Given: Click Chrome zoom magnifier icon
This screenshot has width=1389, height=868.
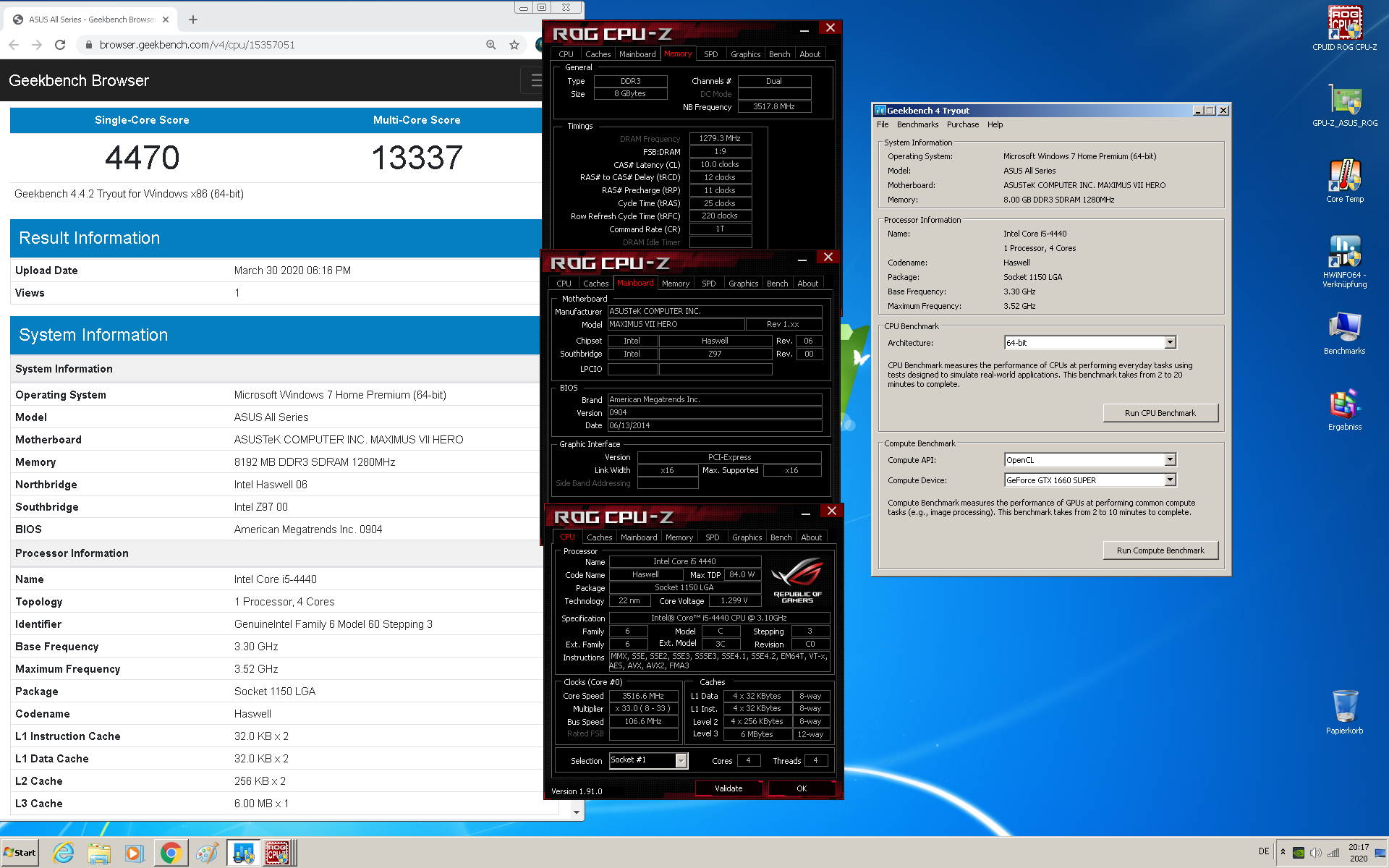Looking at the screenshot, I should click(491, 45).
